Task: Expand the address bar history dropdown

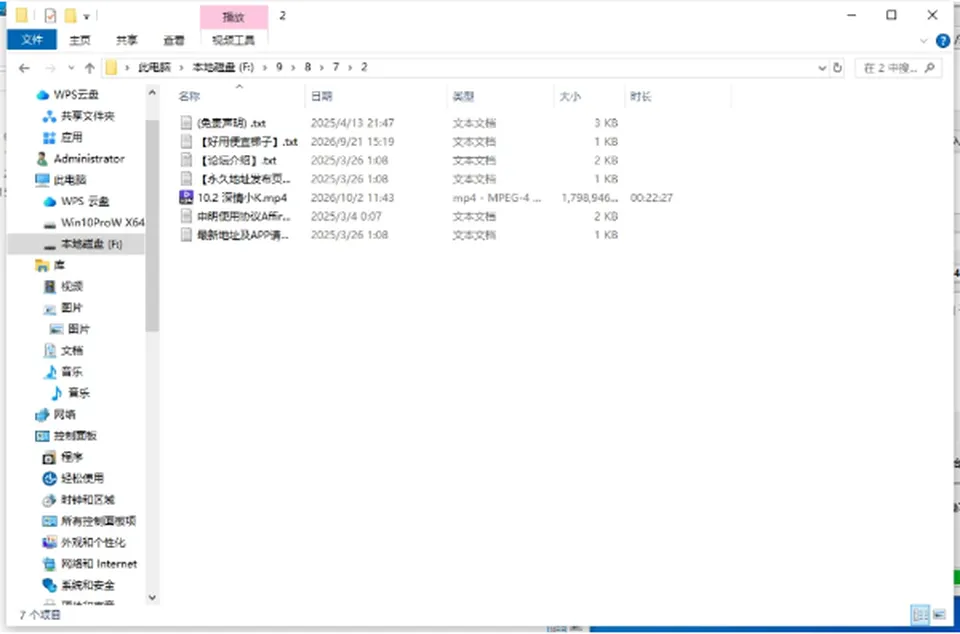Action: 822,67
